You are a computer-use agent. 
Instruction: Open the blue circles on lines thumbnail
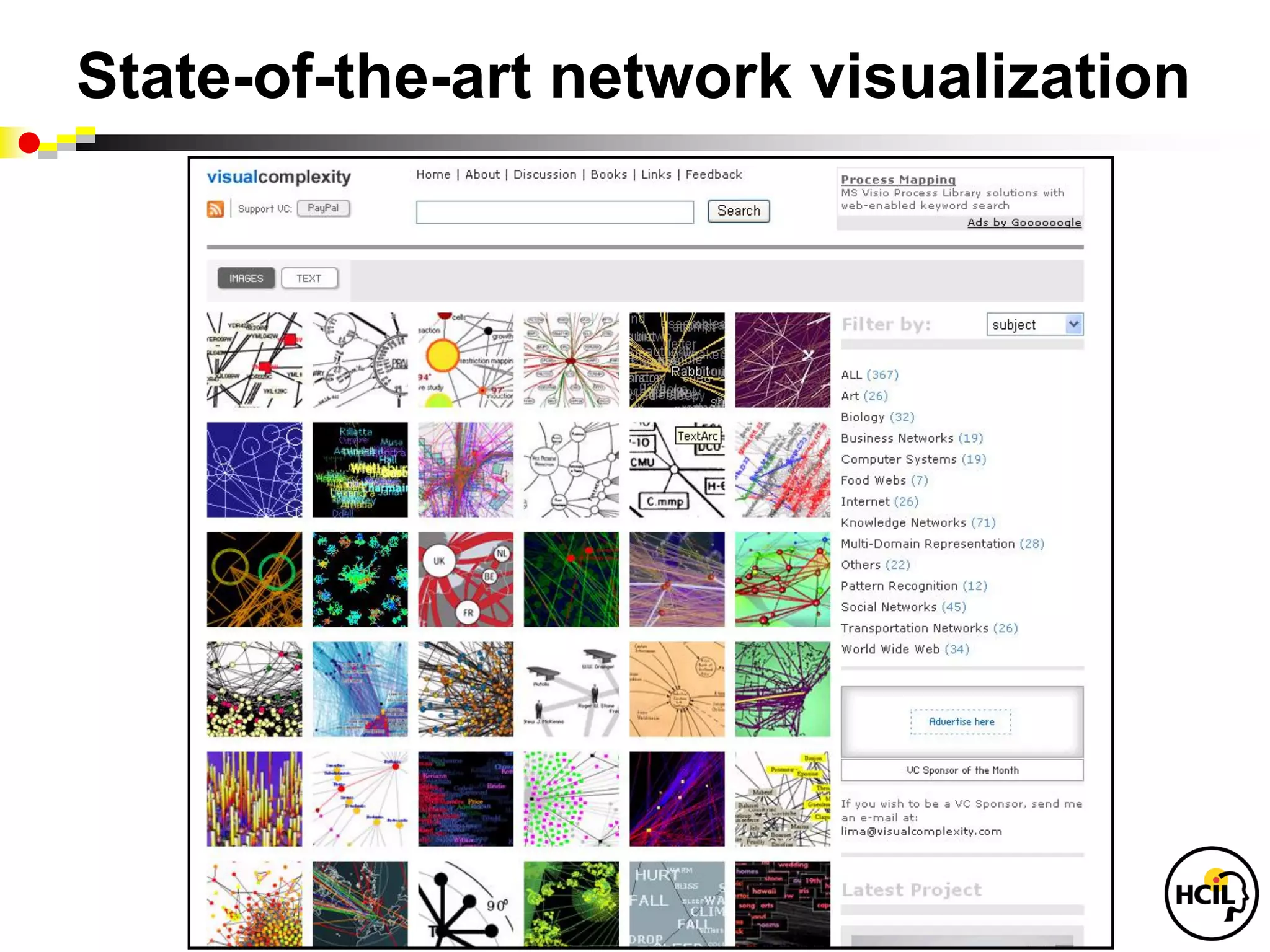254,470
